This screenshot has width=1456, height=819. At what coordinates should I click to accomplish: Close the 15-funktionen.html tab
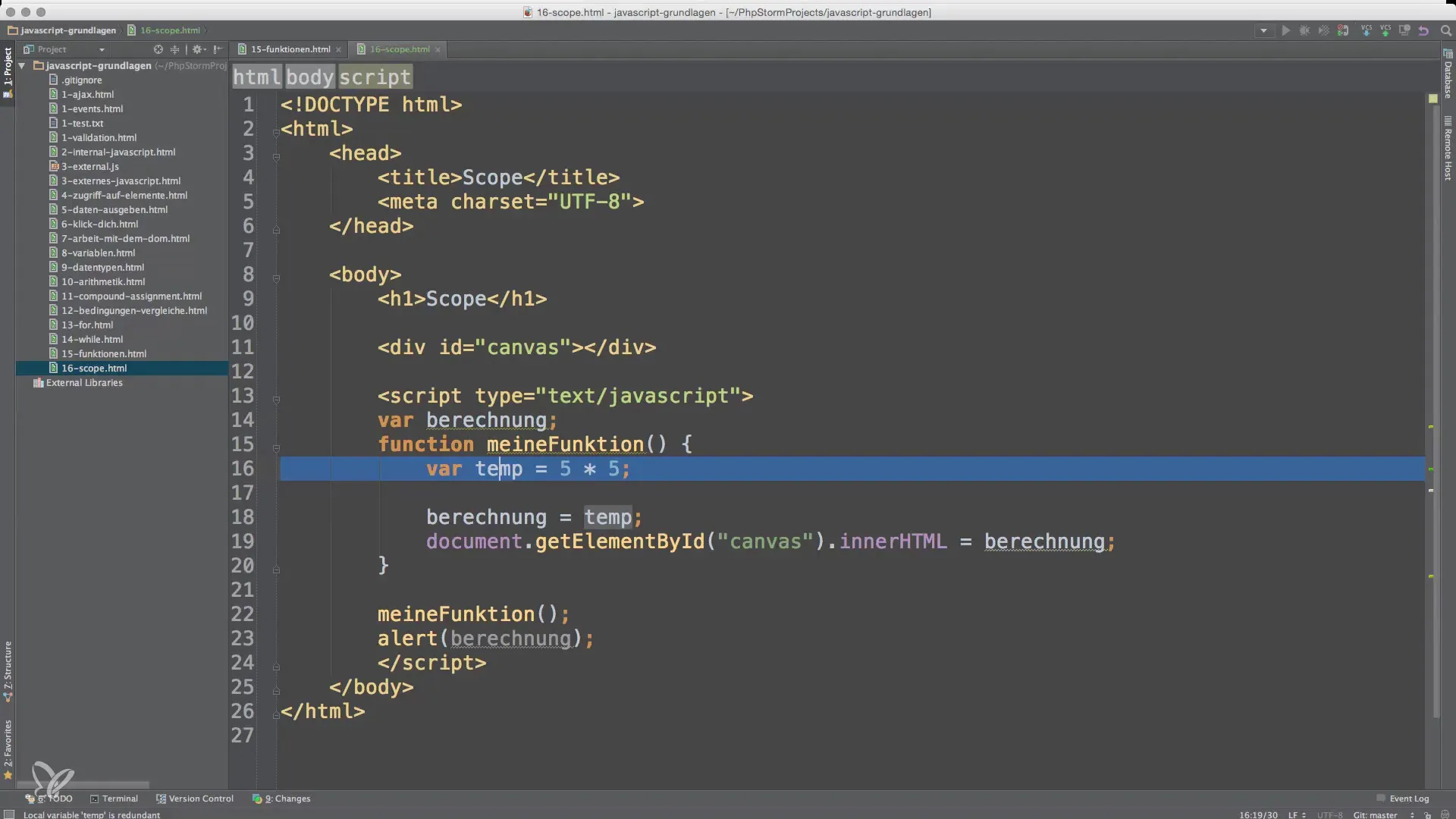[x=338, y=50]
